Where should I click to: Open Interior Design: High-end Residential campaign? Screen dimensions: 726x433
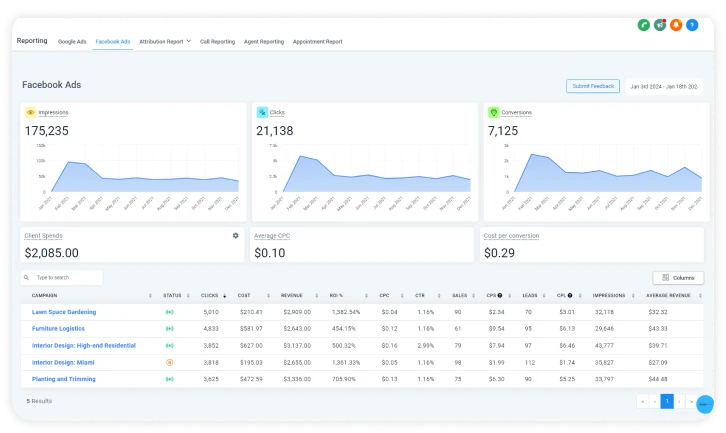click(83, 345)
